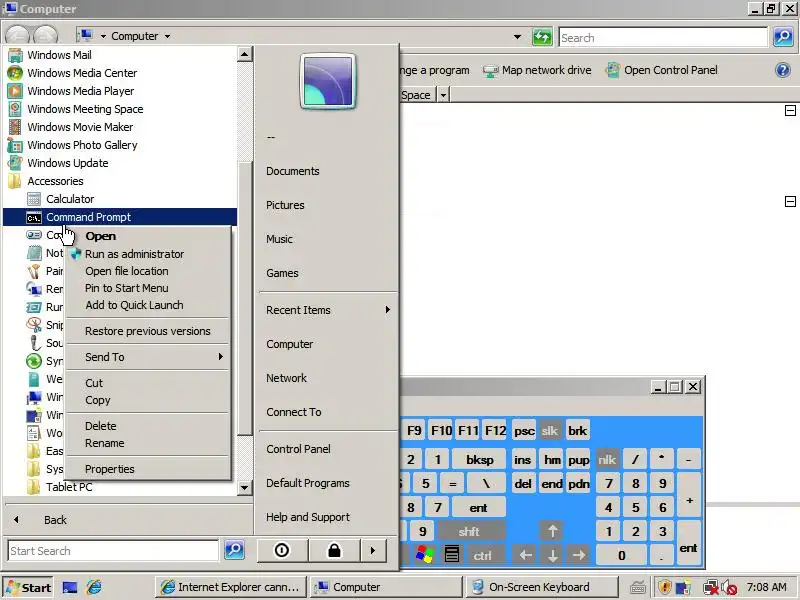This screenshot has width=800, height=600.
Task: Launch Windows Media Player icon
Action: point(15,91)
